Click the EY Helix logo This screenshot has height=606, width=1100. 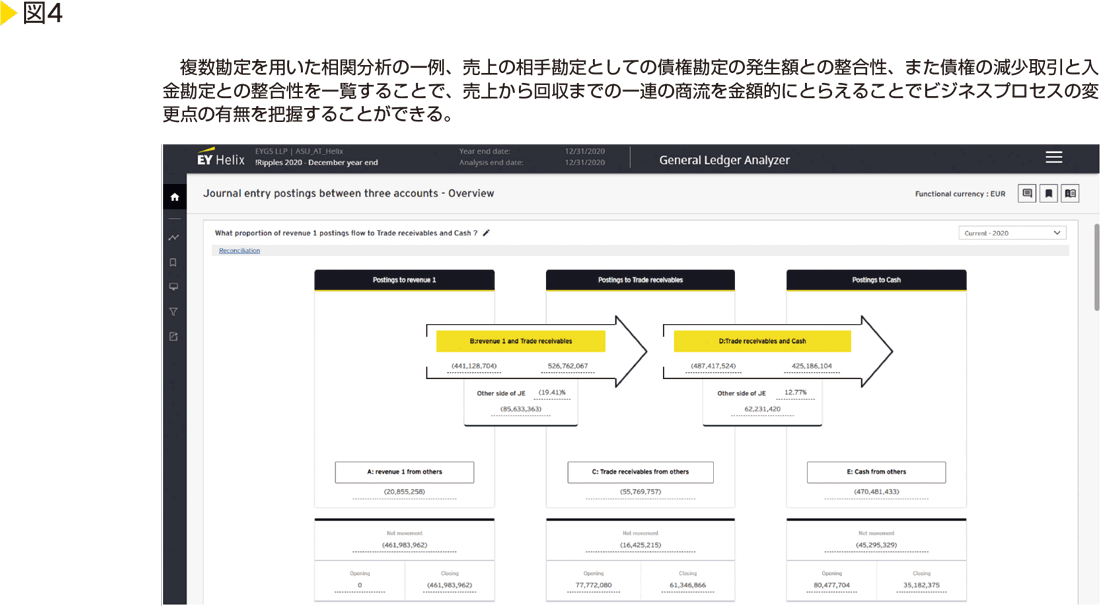[x=220, y=158]
